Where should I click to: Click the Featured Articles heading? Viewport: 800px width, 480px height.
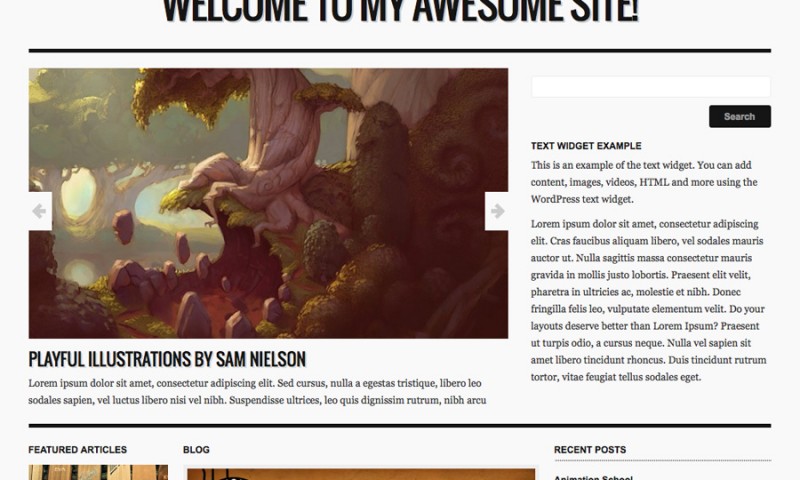pyautogui.click(x=78, y=450)
